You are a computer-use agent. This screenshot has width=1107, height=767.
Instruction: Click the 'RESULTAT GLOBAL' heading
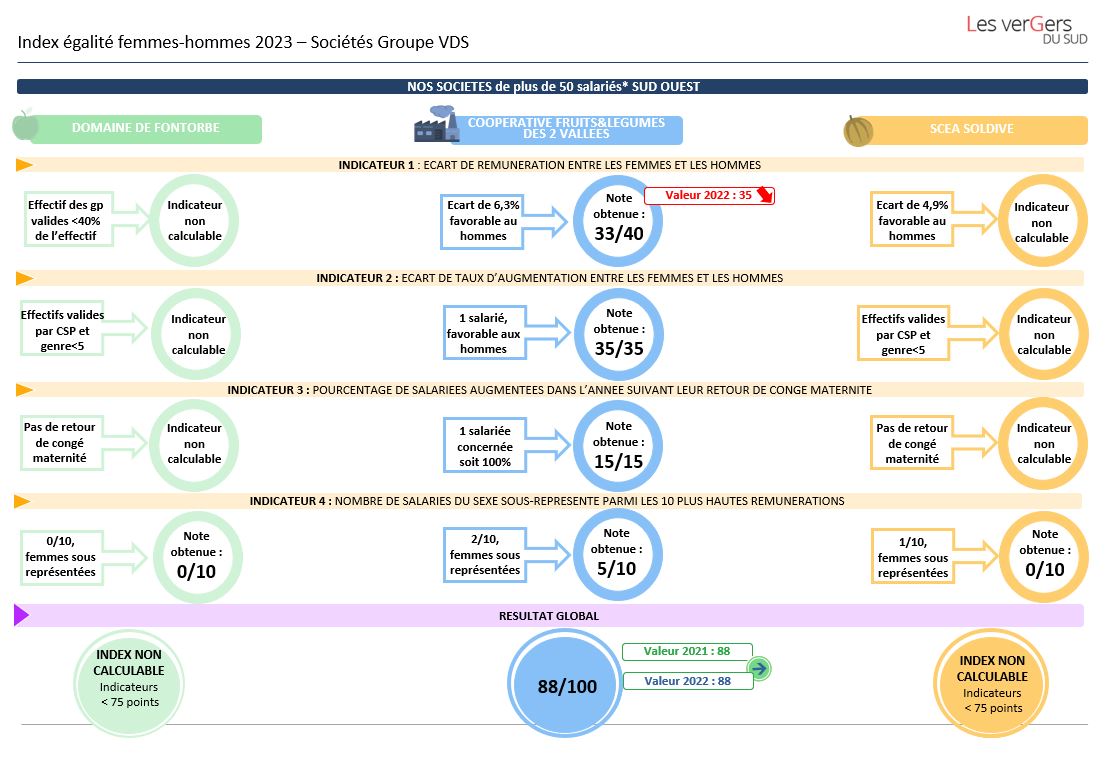(x=549, y=616)
